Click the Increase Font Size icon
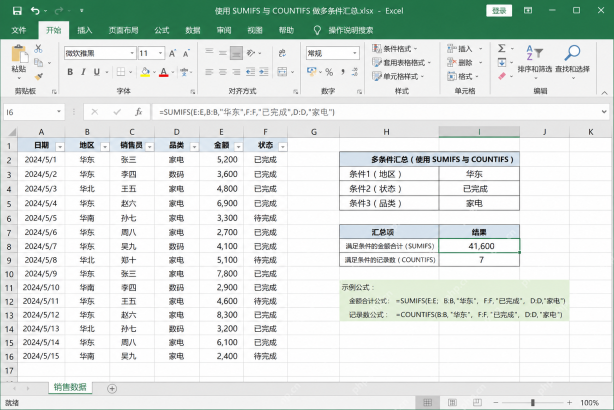Image resolution: width=614 pixels, height=410 pixels. coord(172,53)
